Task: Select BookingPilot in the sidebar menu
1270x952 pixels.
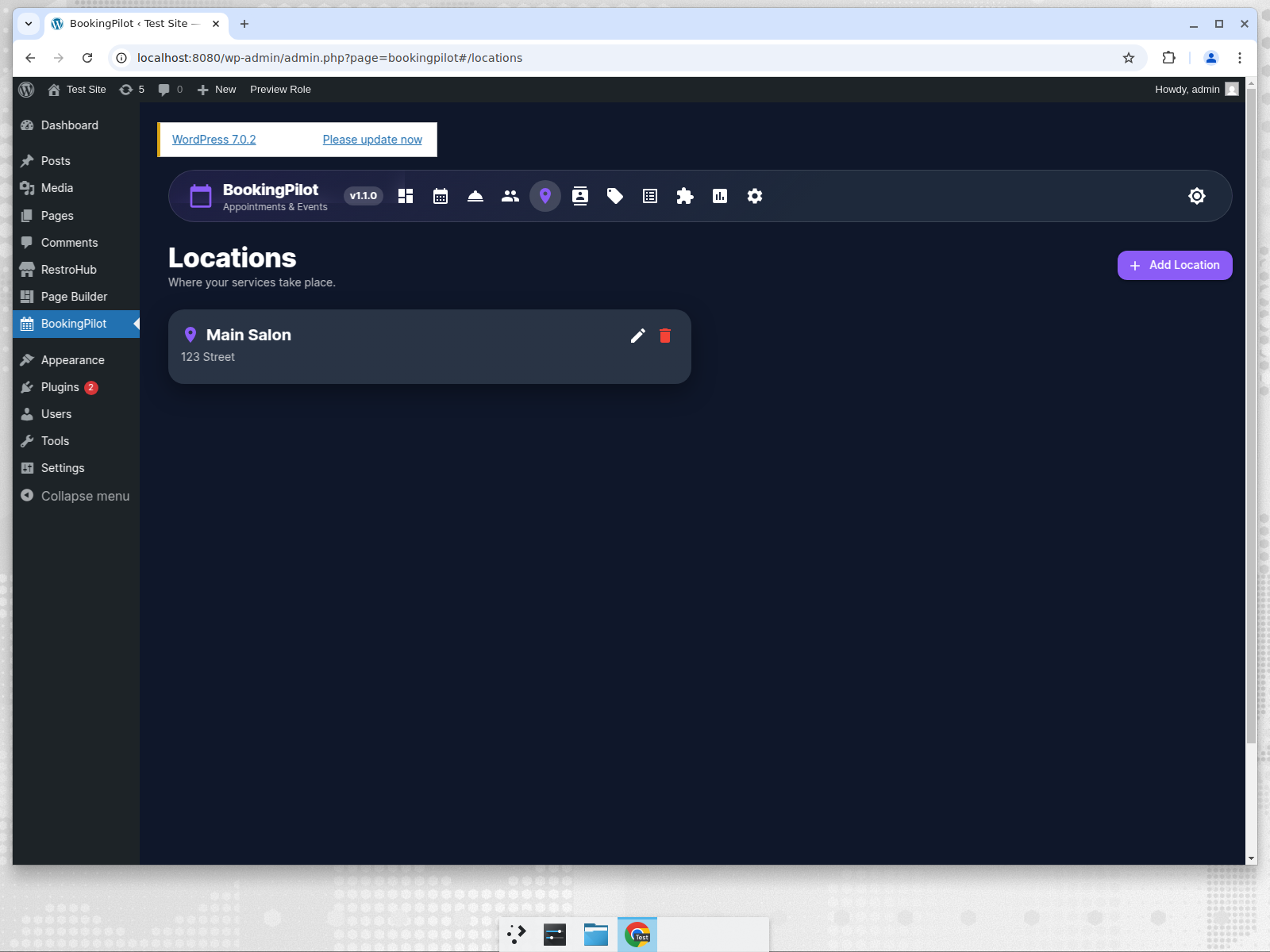Action: pyautogui.click(x=76, y=324)
